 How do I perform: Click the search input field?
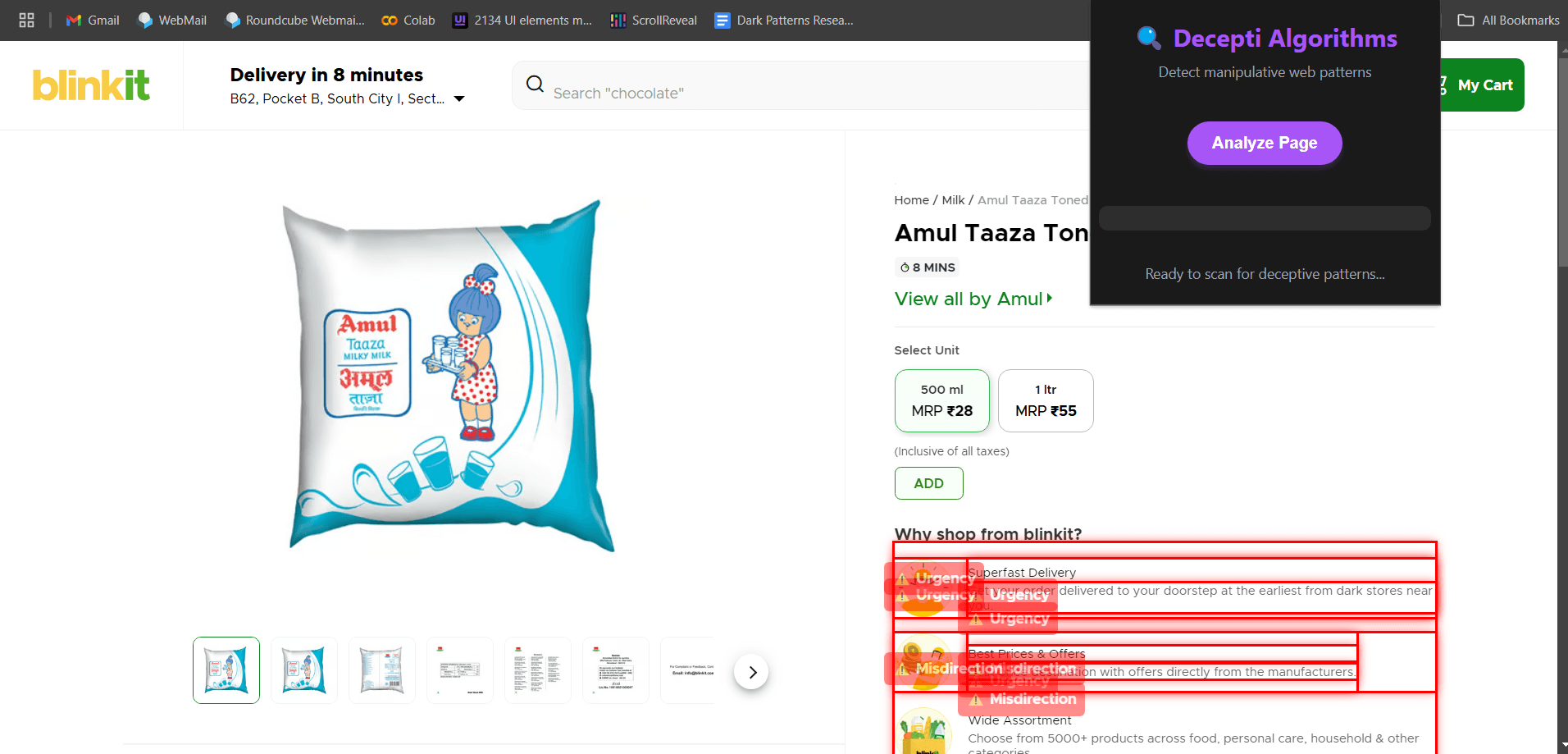[x=812, y=94]
